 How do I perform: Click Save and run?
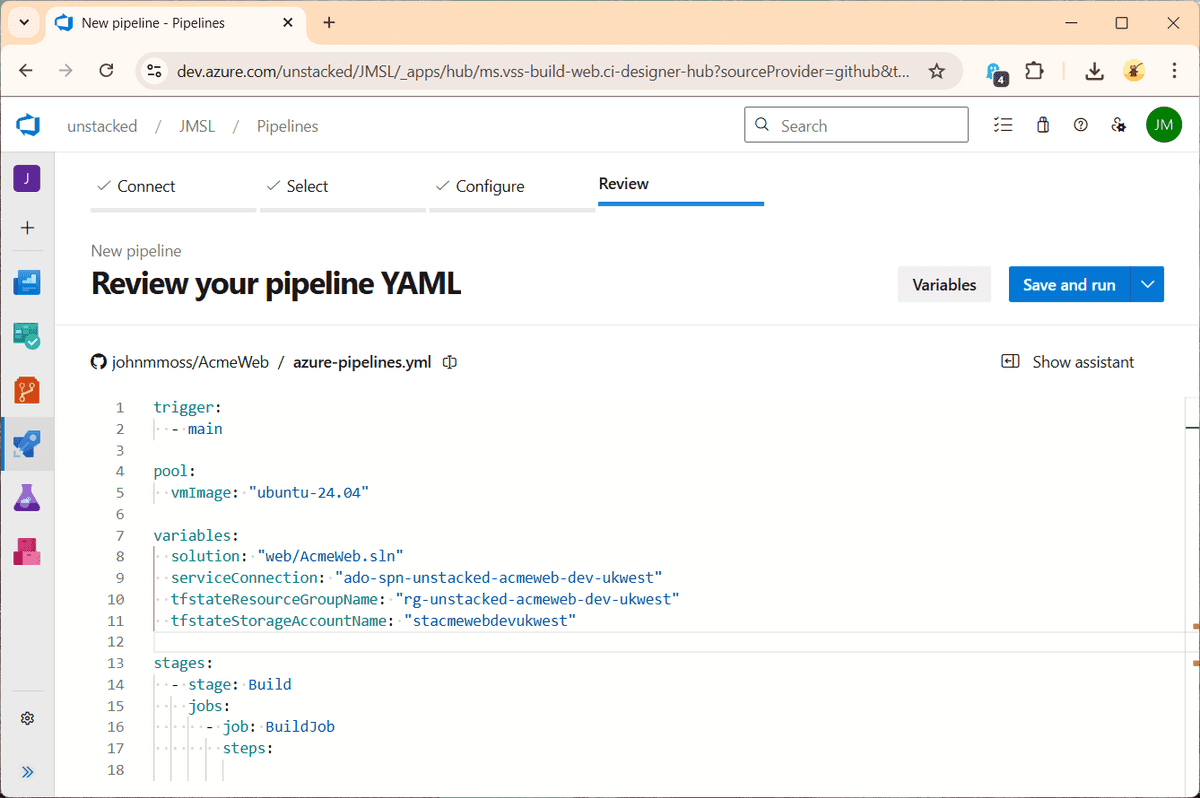pyautogui.click(x=1069, y=285)
